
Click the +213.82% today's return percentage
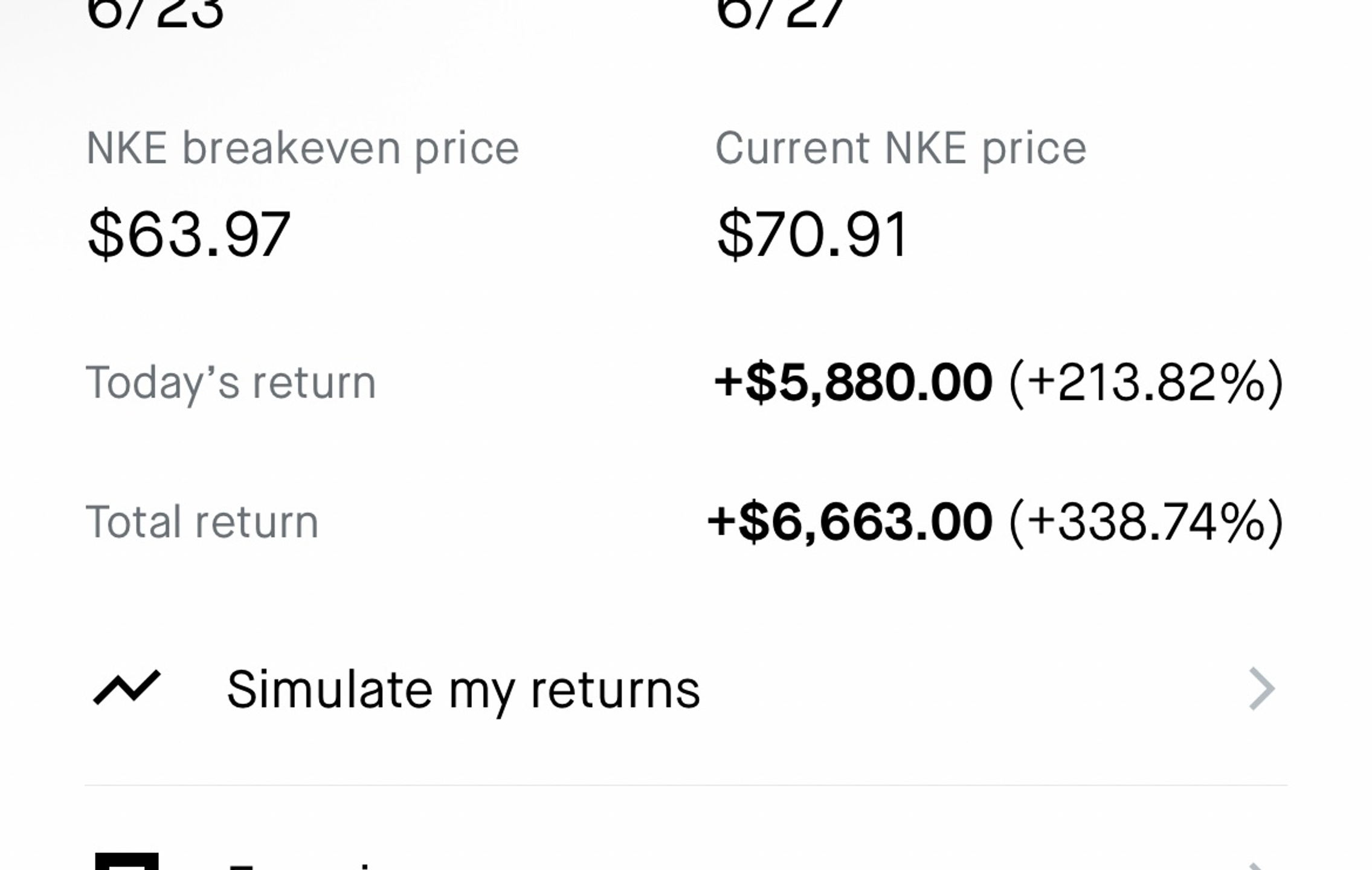click(1146, 384)
